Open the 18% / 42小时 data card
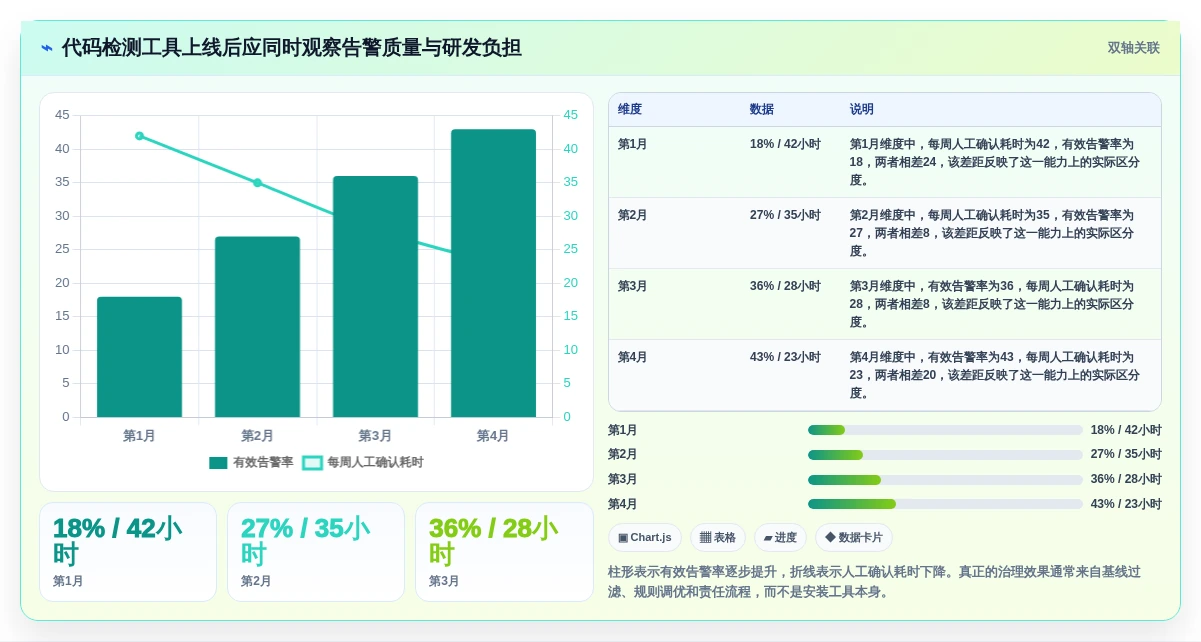 [128, 552]
